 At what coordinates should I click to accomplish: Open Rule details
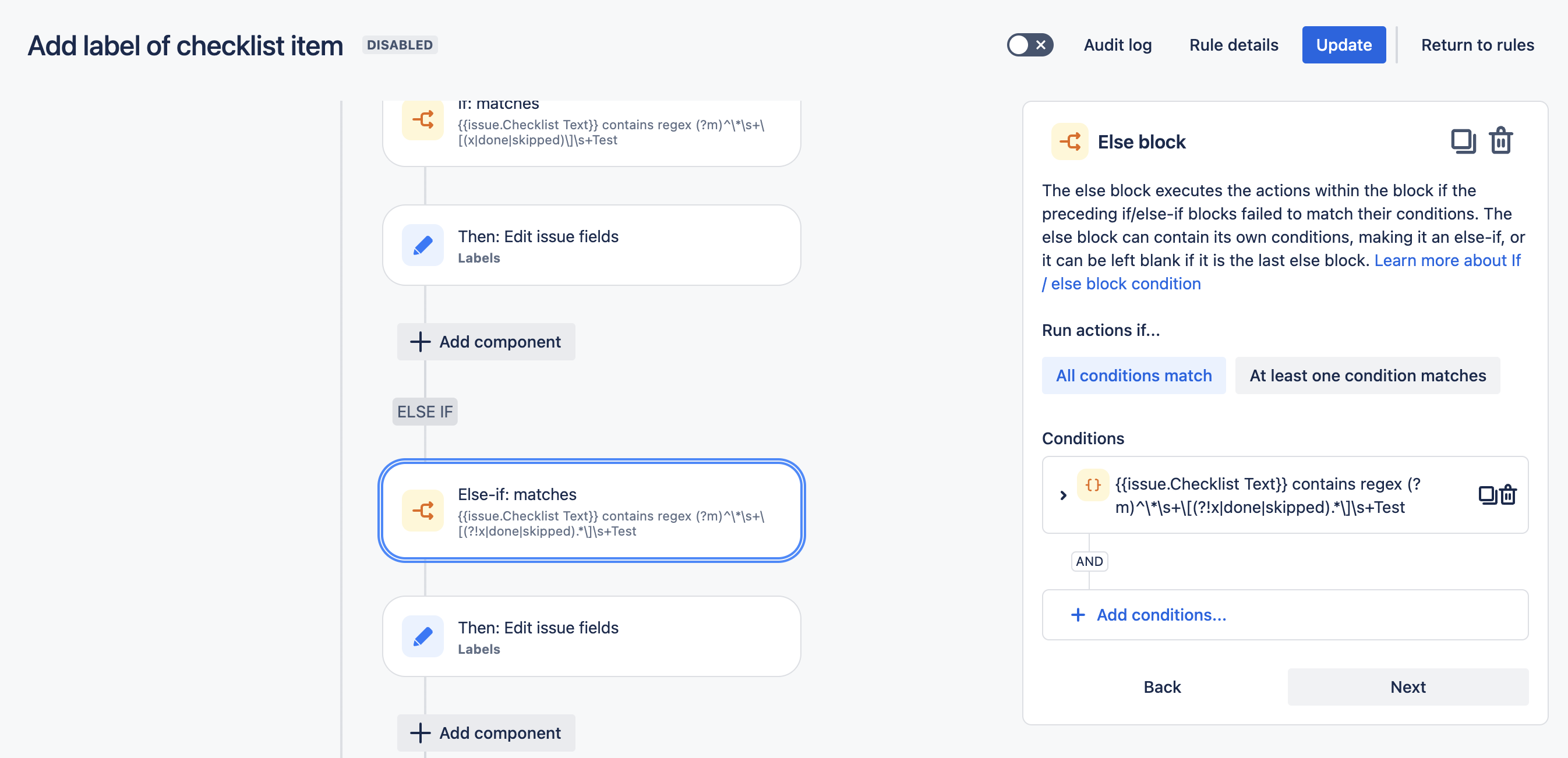click(x=1233, y=45)
